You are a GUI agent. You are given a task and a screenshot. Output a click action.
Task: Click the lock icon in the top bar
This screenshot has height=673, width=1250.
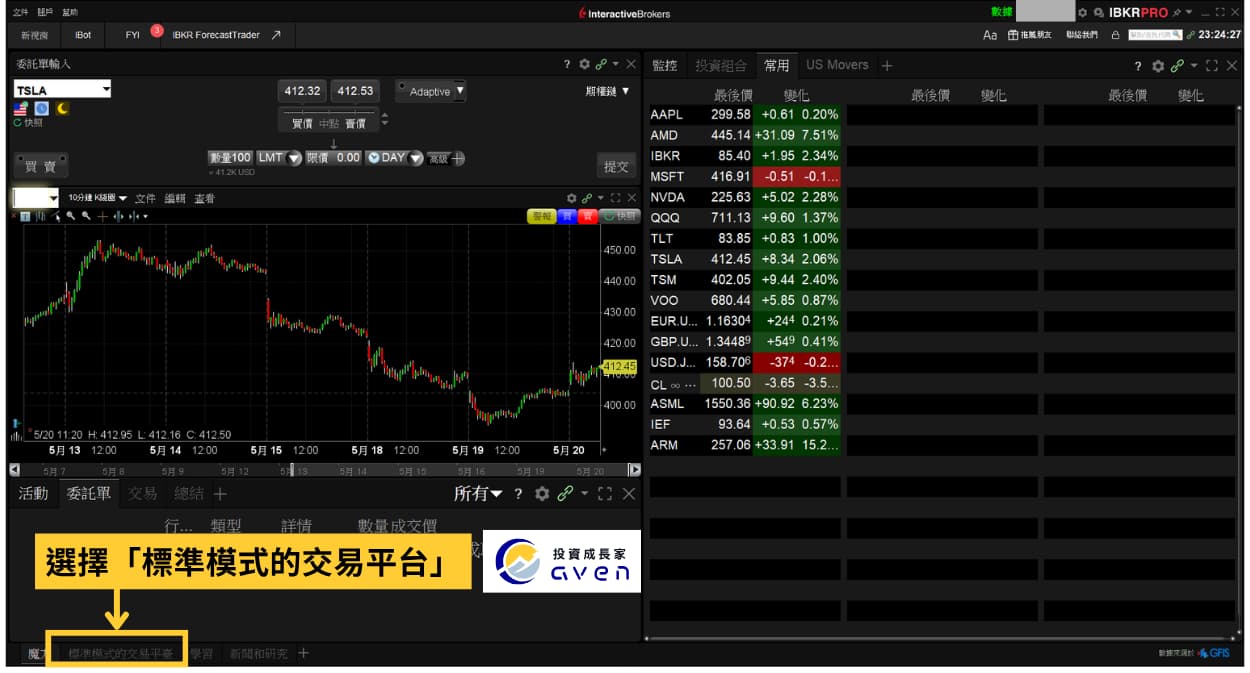coord(1115,35)
